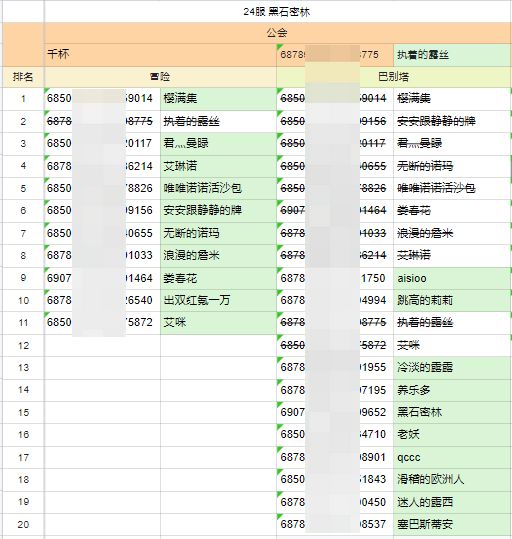Select the ID cell ending in 4994
This screenshot has height=539, width=512.
[x=335, y=300]
